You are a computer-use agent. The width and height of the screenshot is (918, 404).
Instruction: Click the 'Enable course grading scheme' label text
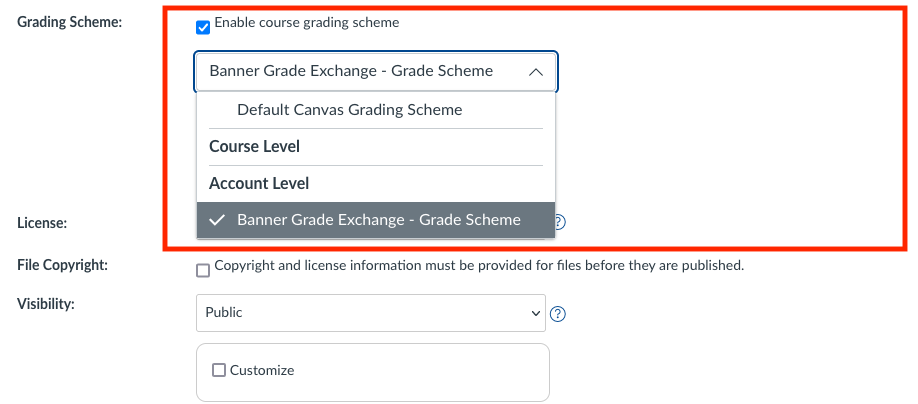click(x=306, y=23)
